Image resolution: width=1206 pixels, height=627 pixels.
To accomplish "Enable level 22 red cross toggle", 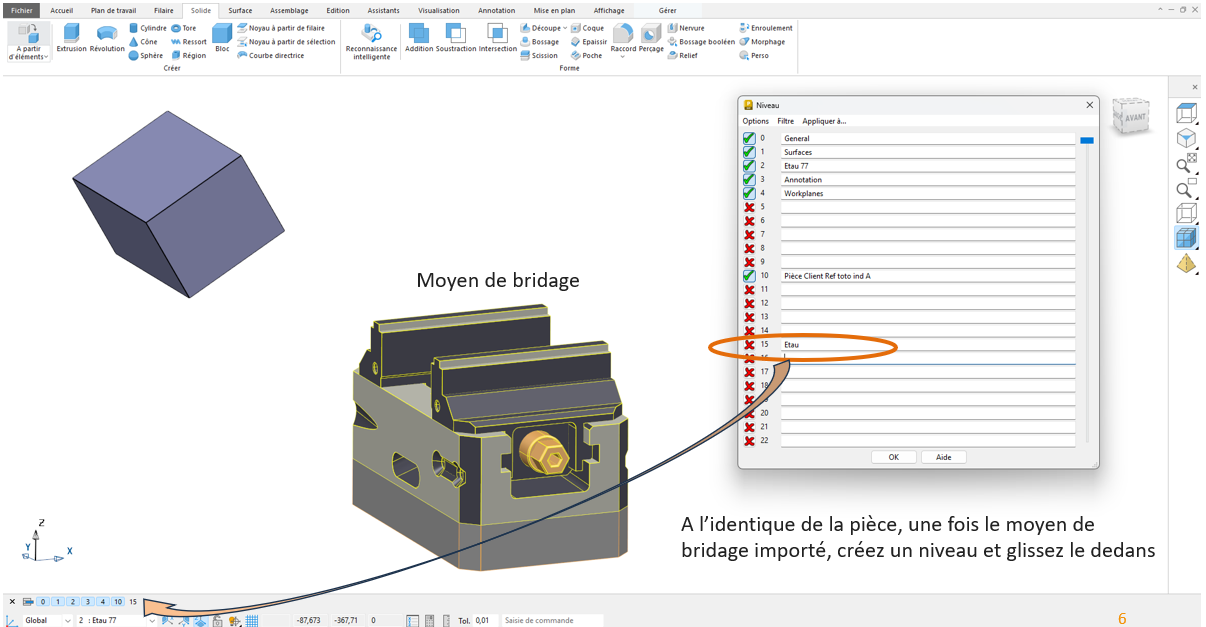I will (749, 440).
